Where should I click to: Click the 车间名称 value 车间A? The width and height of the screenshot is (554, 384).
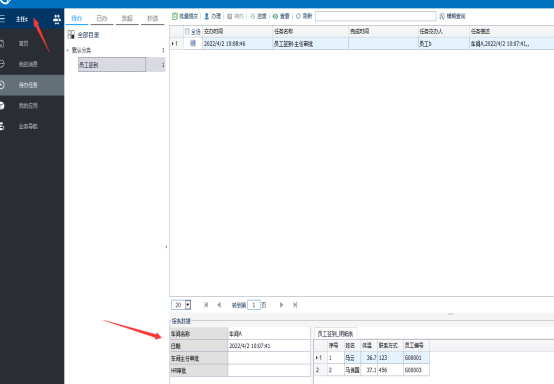(x=269, y=334)
